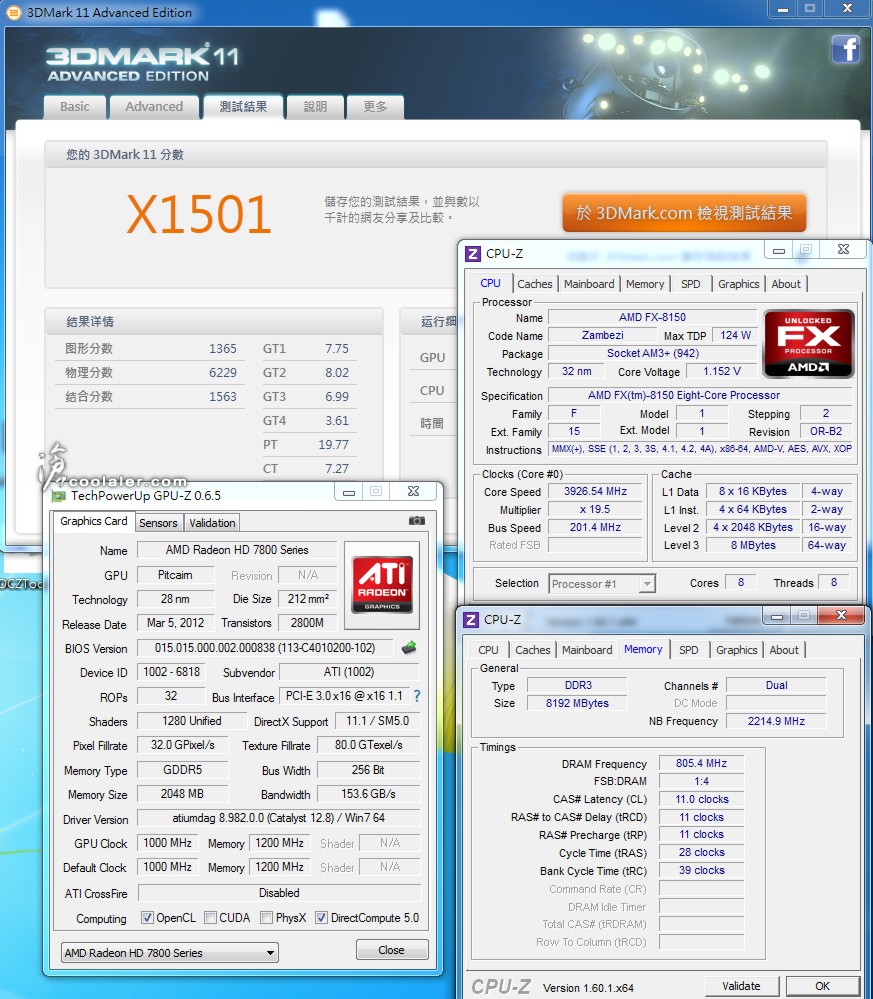Click the Driver Version field in GPU-Z

tap(278, 818)
